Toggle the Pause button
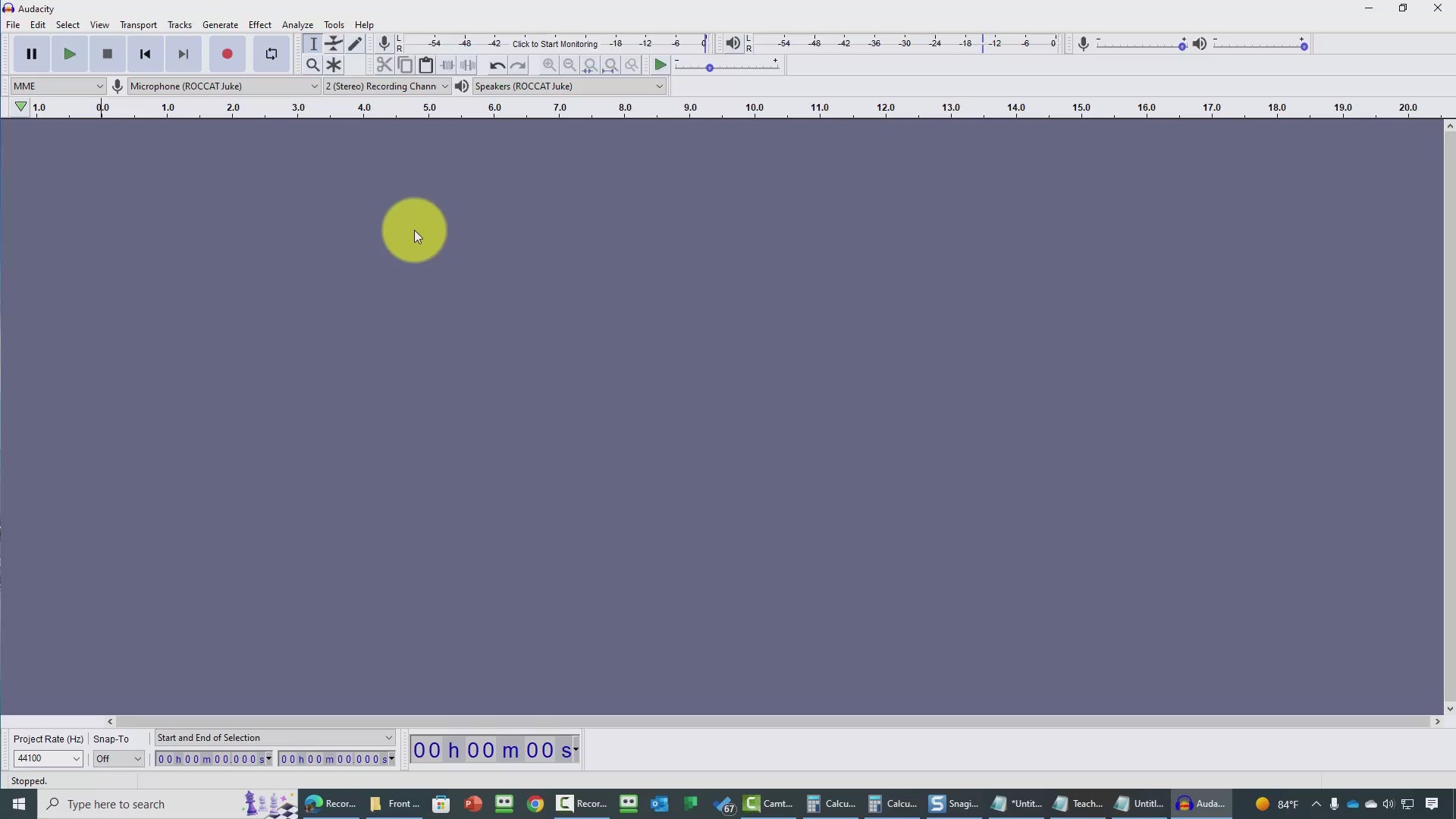This screenshot has width=1456, height=819. click(32, 54)
